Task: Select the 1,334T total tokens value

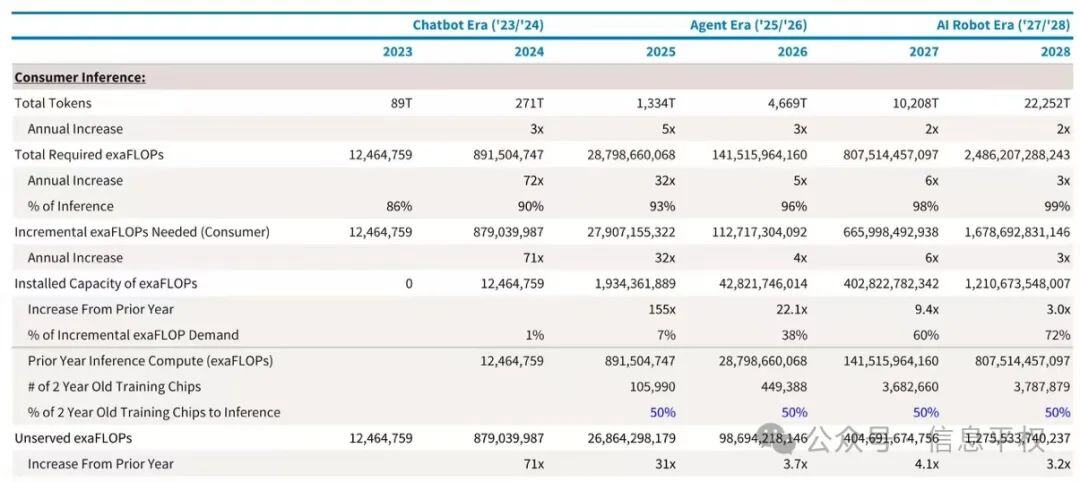Action: (x=654, y=103)
